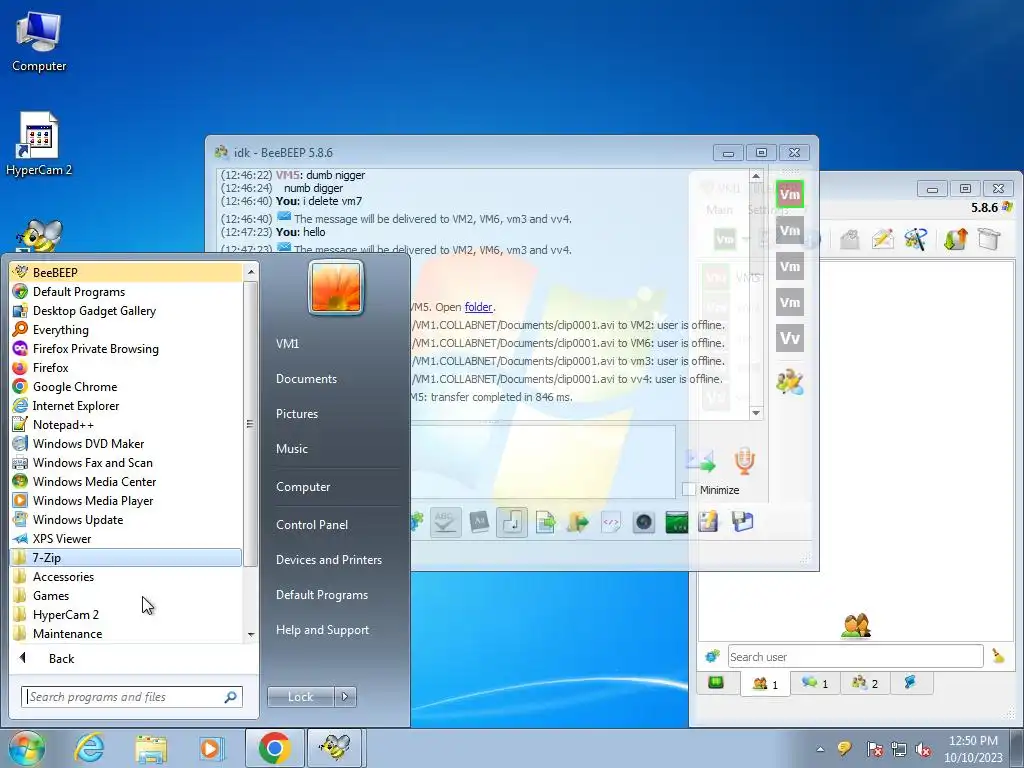Open Help and Support
The width and height of the screenshot is (1024, 768).
[x=322, y=630]
